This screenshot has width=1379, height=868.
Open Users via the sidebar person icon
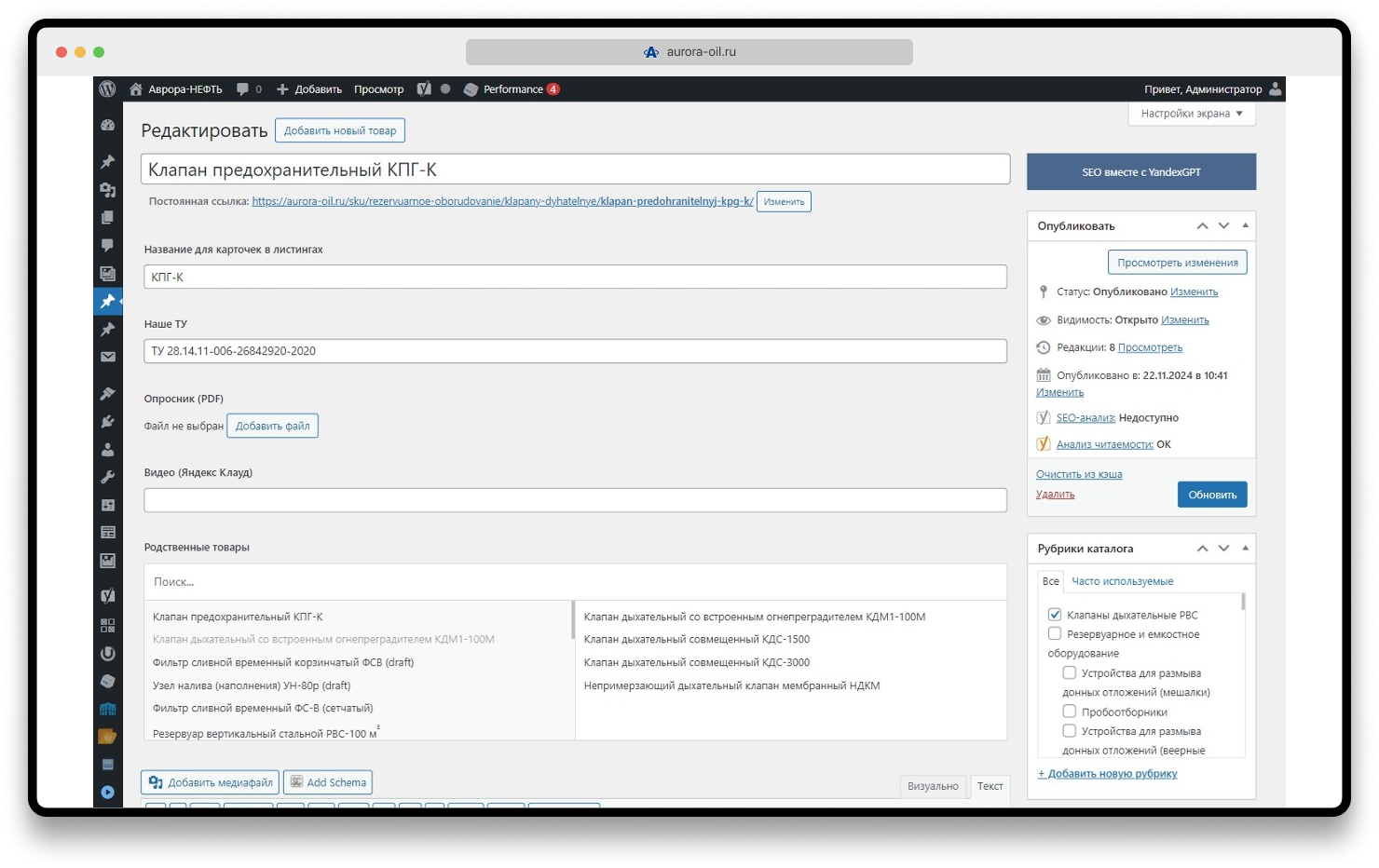[108, 450]
